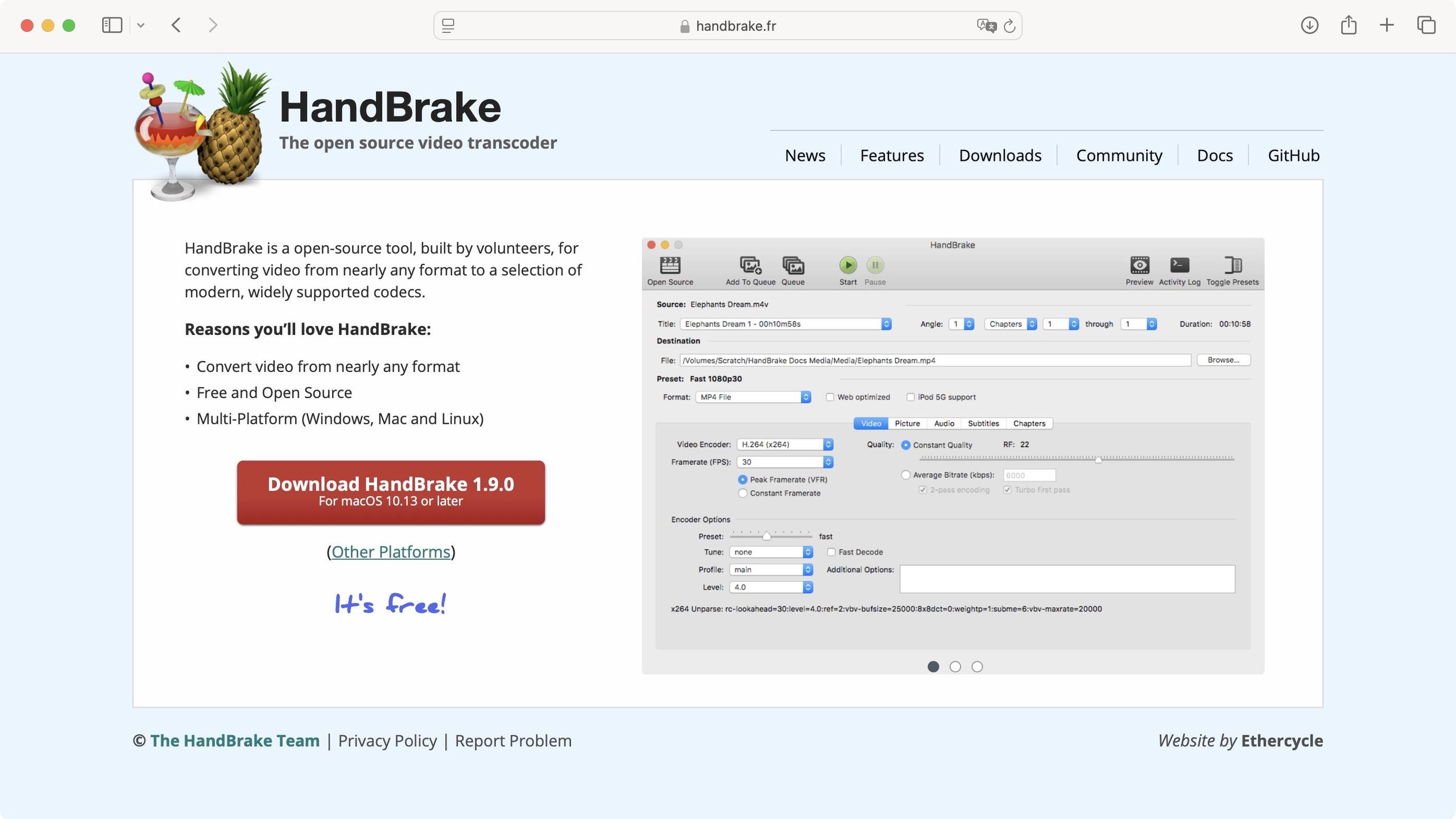Open the sidebar options chevron
Viewport: 1456px width, 819px height.
pos(141,26)
